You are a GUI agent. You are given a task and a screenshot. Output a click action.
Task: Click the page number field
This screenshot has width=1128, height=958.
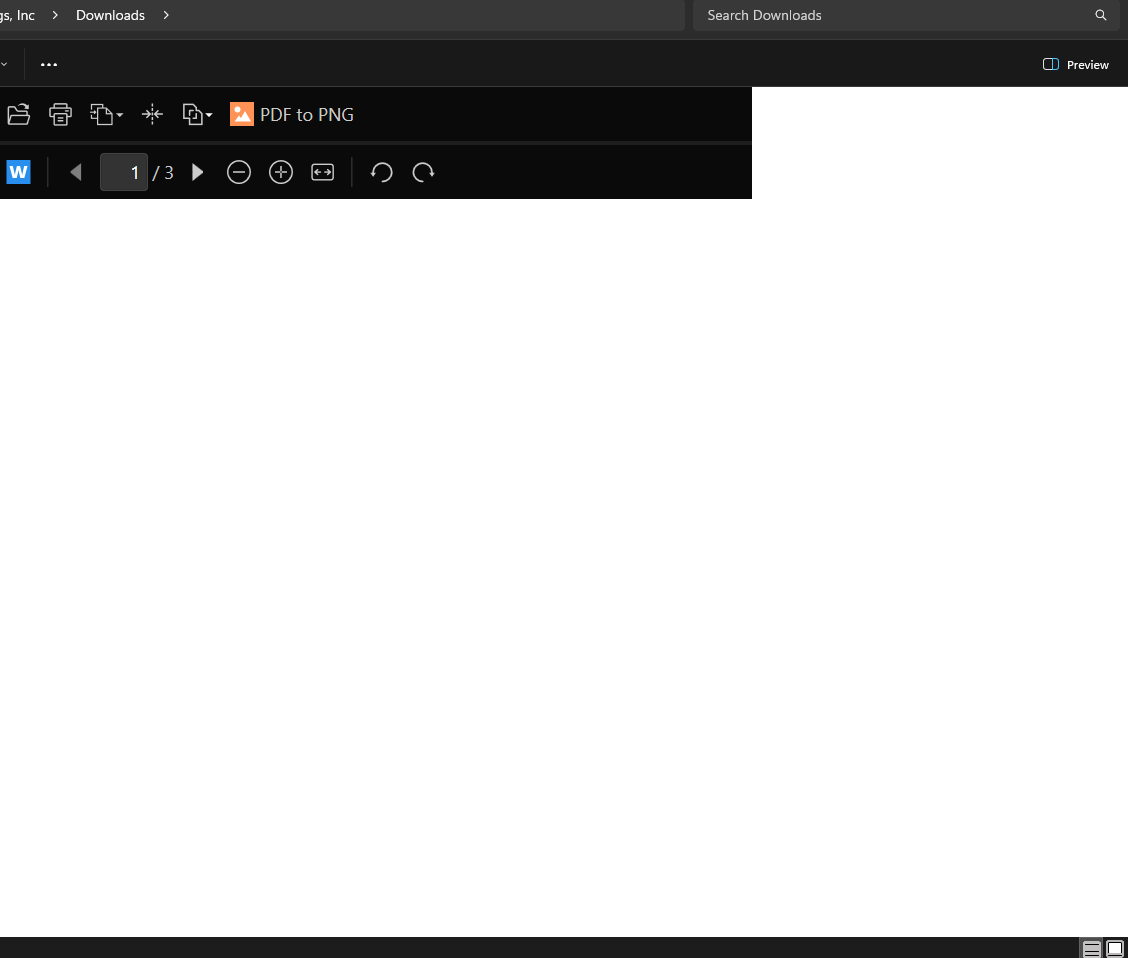click(124, 173)
